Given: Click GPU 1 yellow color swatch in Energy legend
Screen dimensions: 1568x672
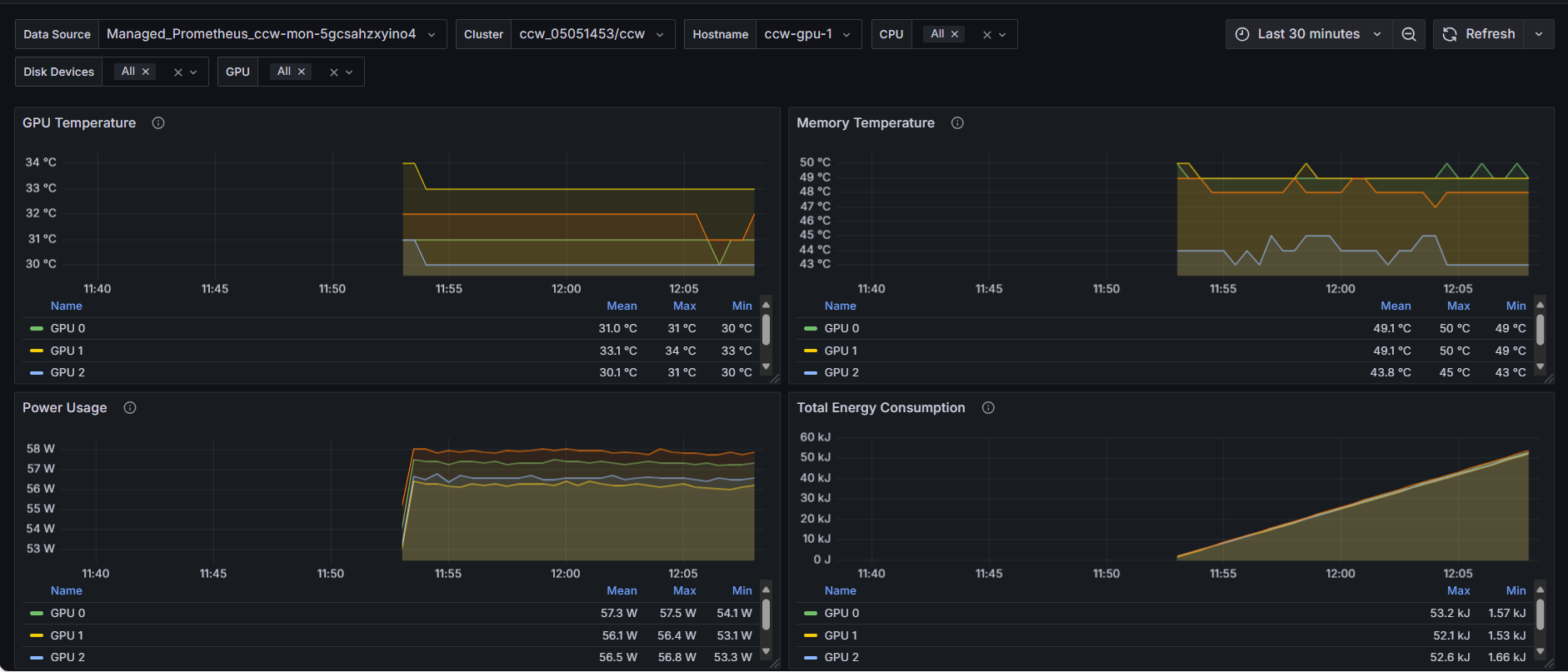Looking at the screenshot, I should tap(811, 636).
